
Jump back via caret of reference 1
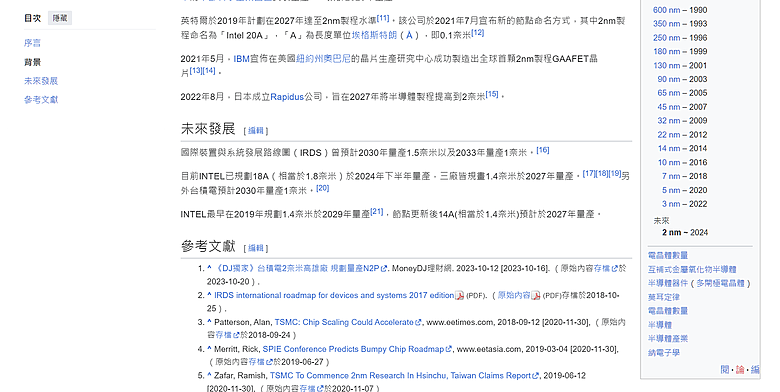coord(209,268)
